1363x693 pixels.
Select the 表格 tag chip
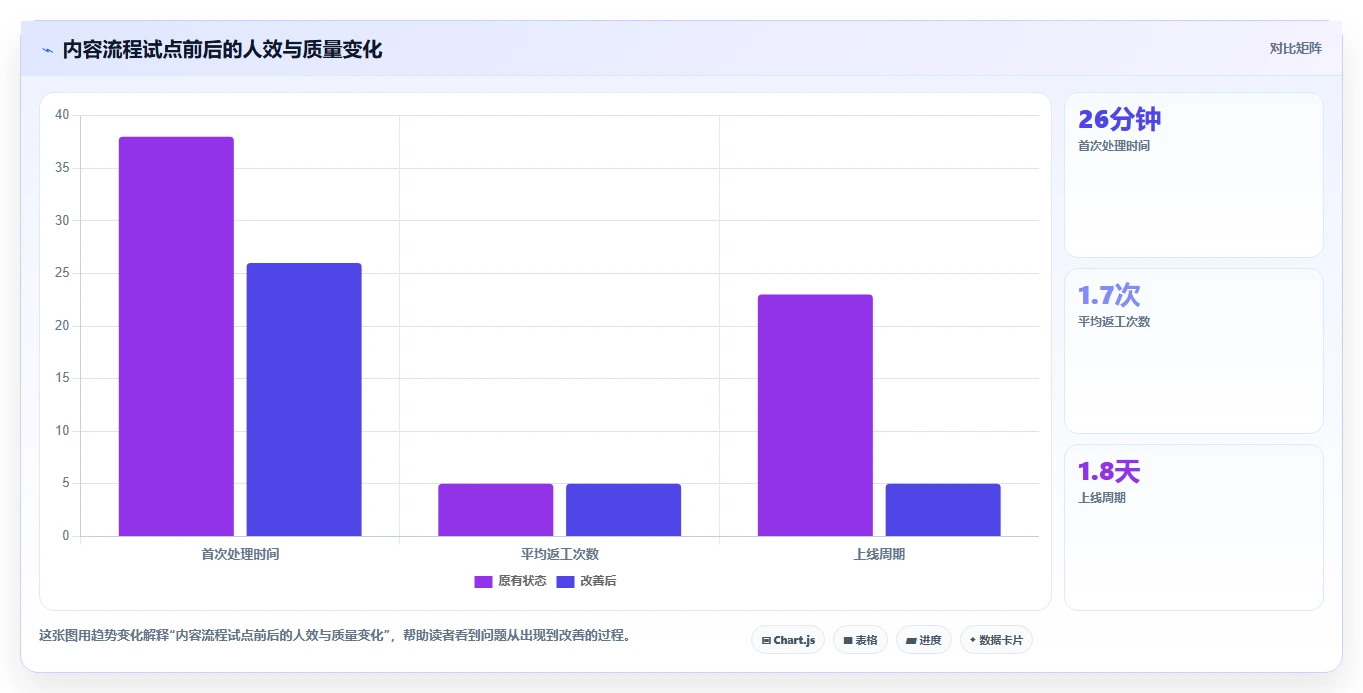(x=860, y=640)
